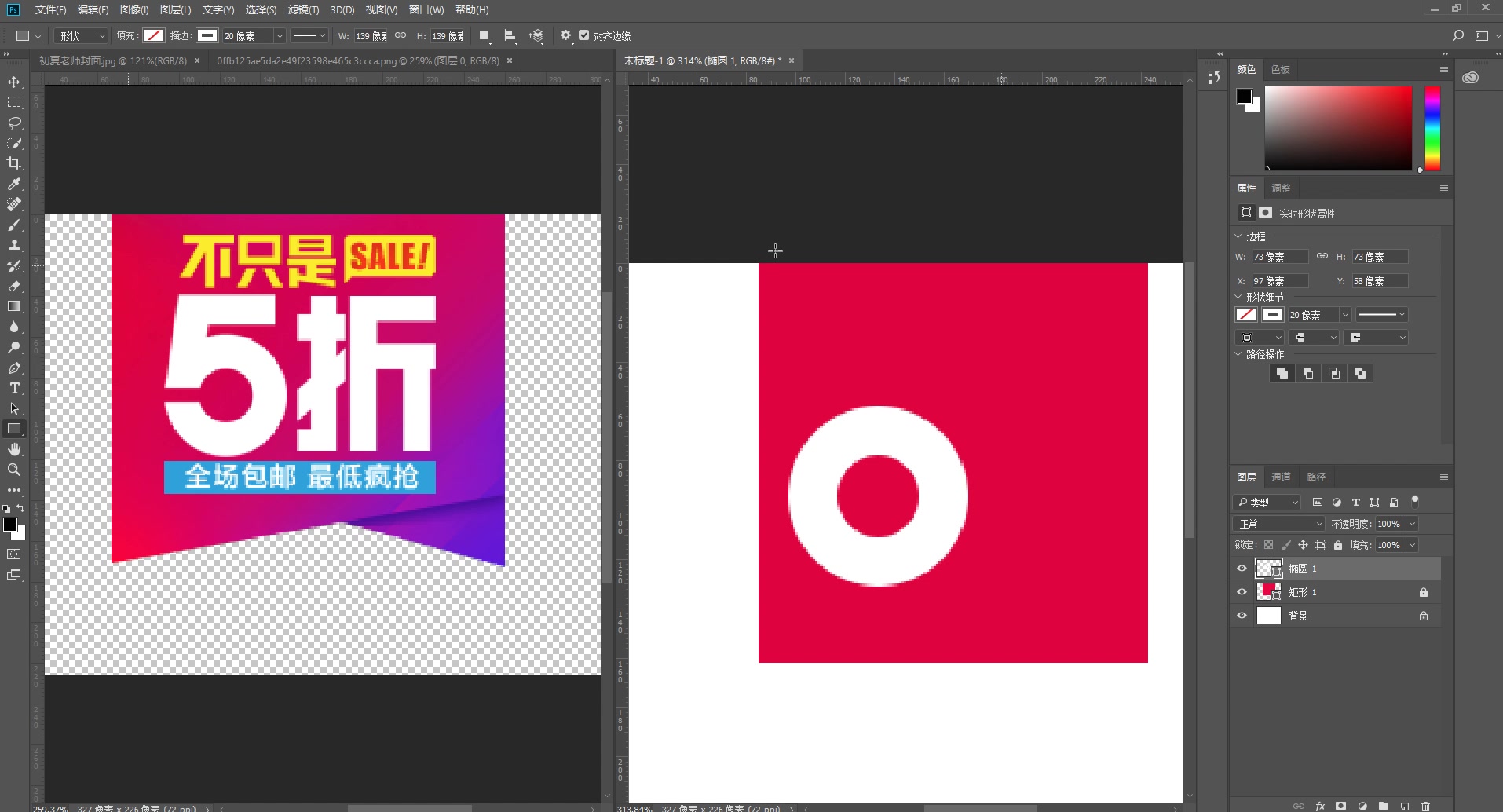1503x812 pixels.
Task: Select the History Brush tool
Action: [x=14, y=266]
